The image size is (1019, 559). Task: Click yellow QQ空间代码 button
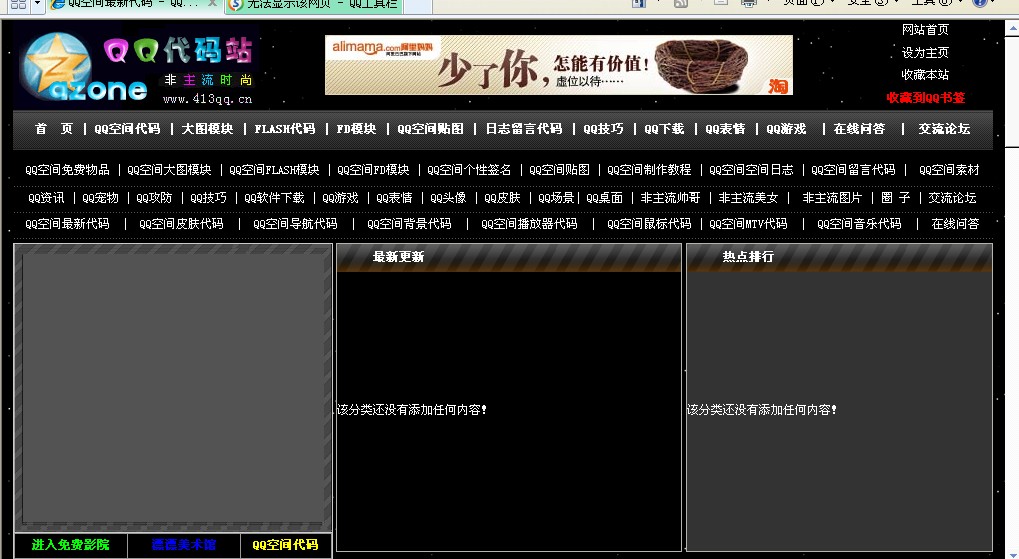click(285, 545)
